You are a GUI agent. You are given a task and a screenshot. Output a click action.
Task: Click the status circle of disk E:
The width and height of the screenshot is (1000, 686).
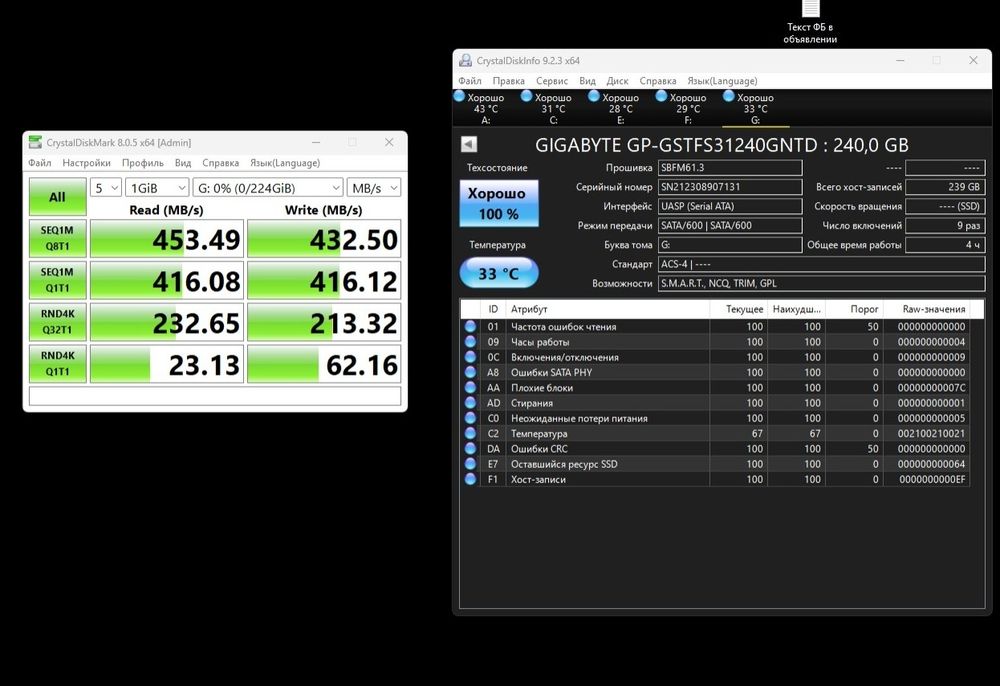(x=594, y=96)
